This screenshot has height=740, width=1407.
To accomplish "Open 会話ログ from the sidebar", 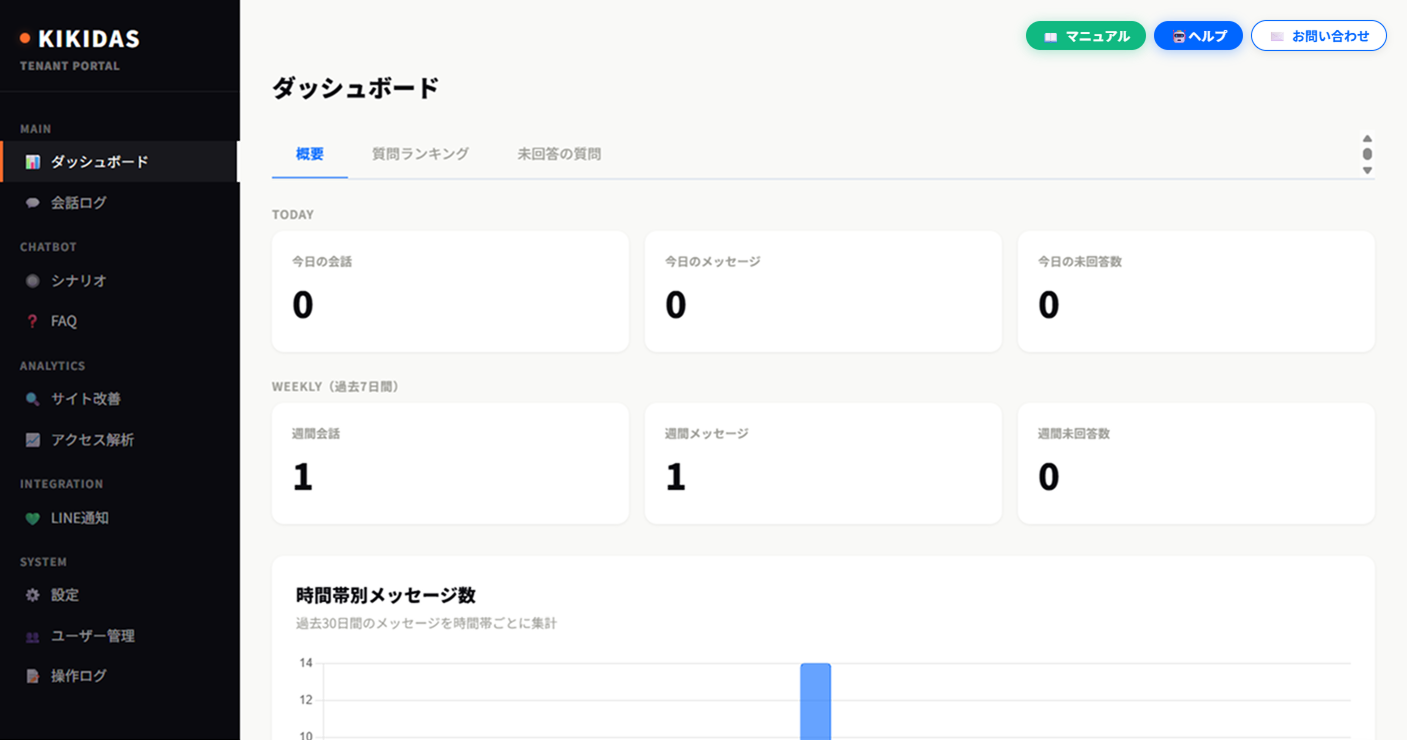I will [x=119, y=203].
